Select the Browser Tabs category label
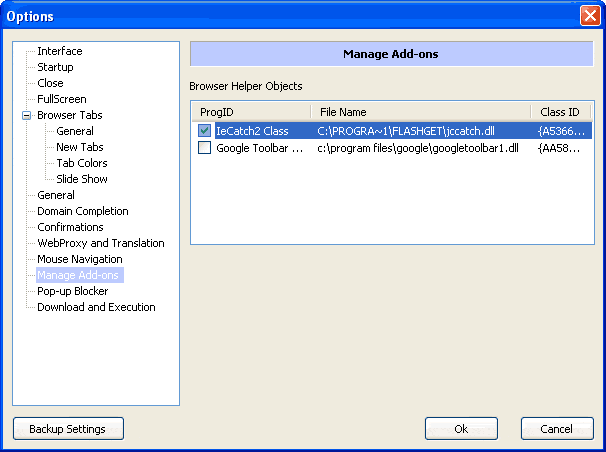Viewport: 606px width, 452px height. click(x=70, y=115)
